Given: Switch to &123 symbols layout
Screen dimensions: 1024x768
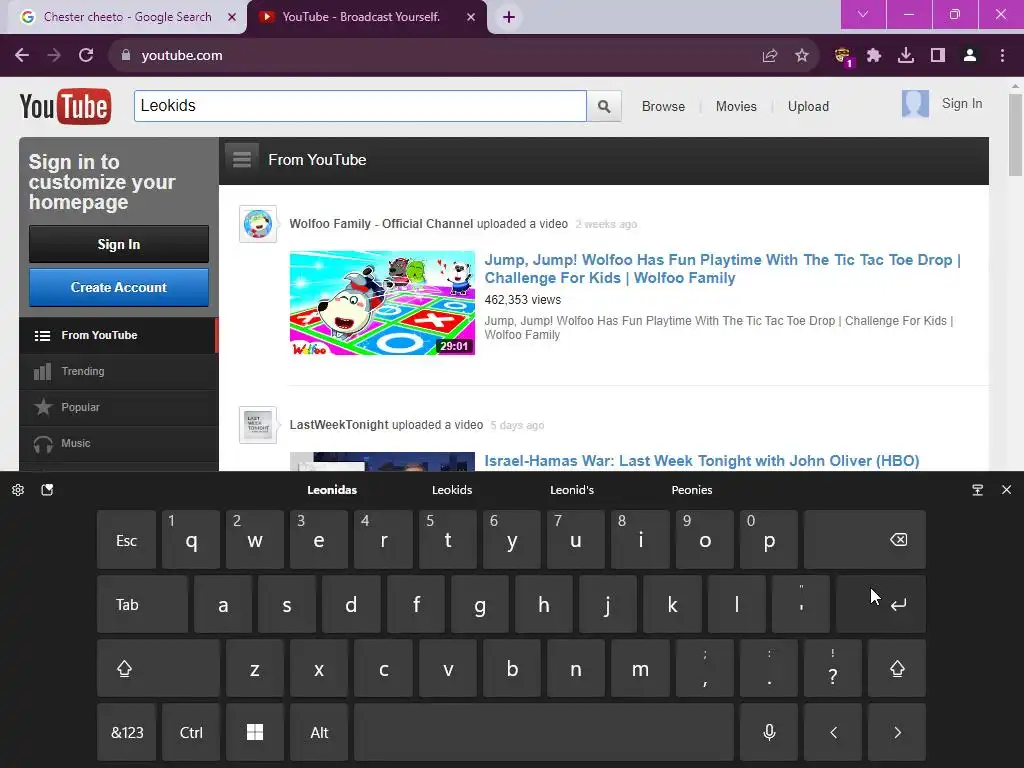Looking at the screenshot, I should 127,732.
